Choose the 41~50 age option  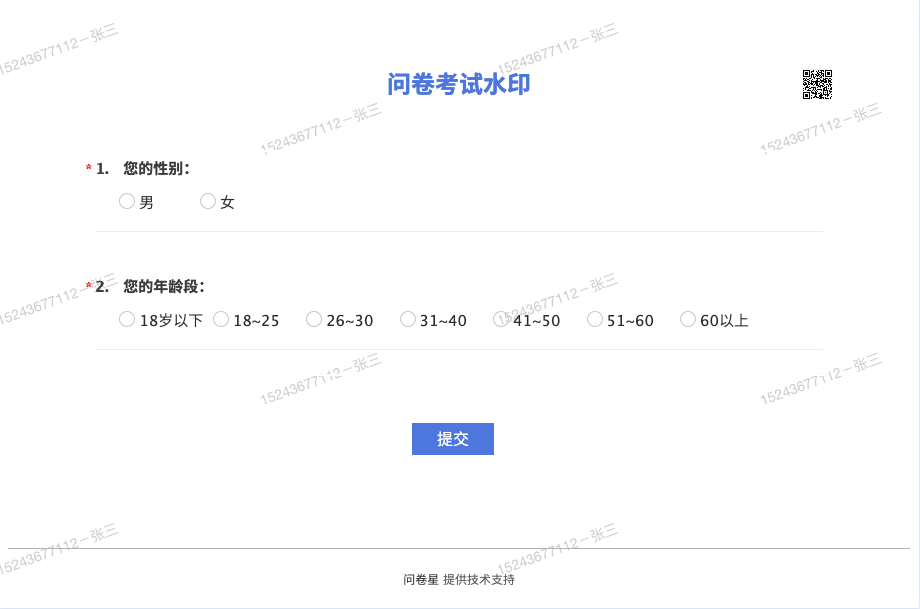(501, 319)
